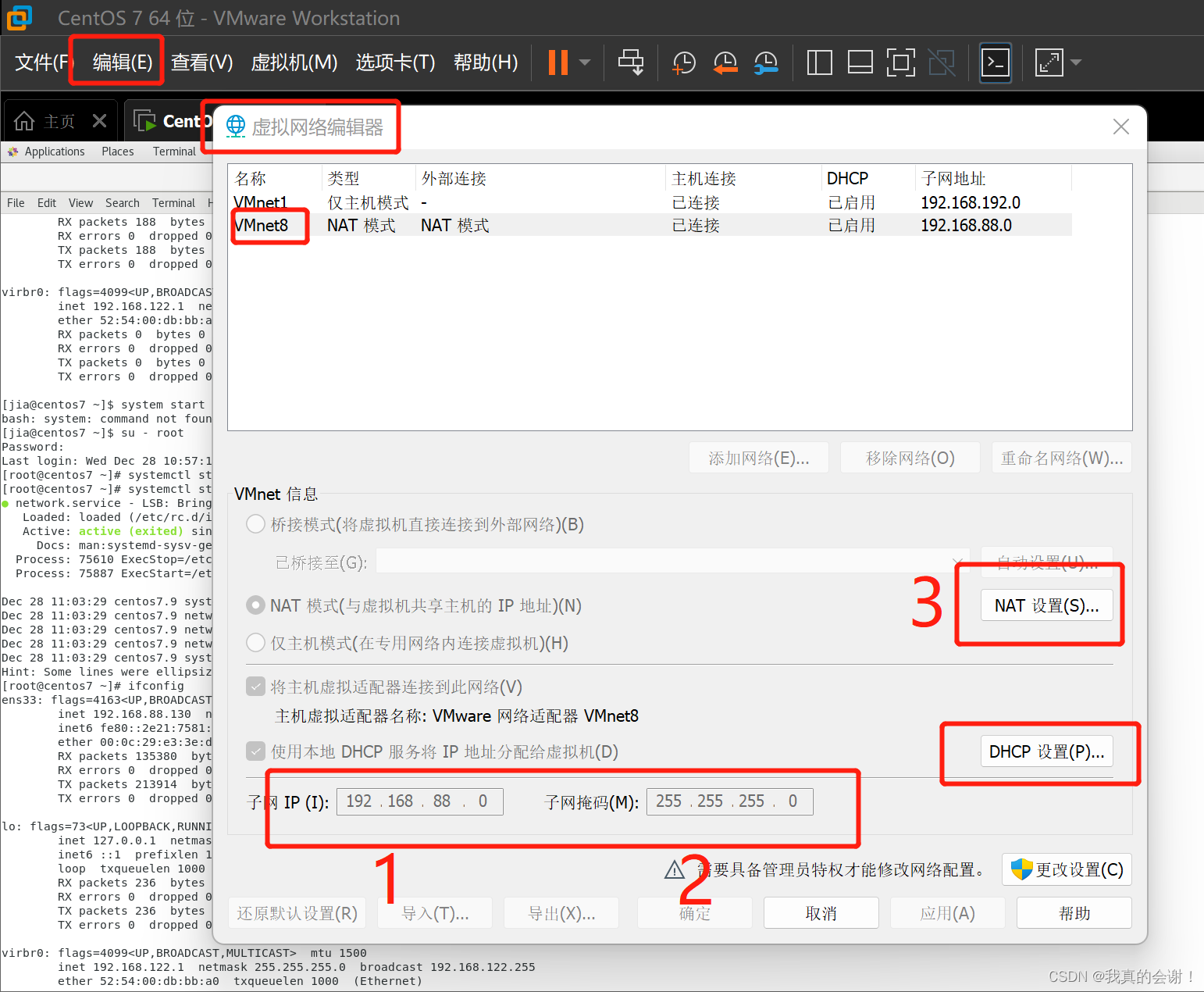The image size is (1204, 992).
Task: Select the 仅主机模式 radio button
Action: pos(255,643)
